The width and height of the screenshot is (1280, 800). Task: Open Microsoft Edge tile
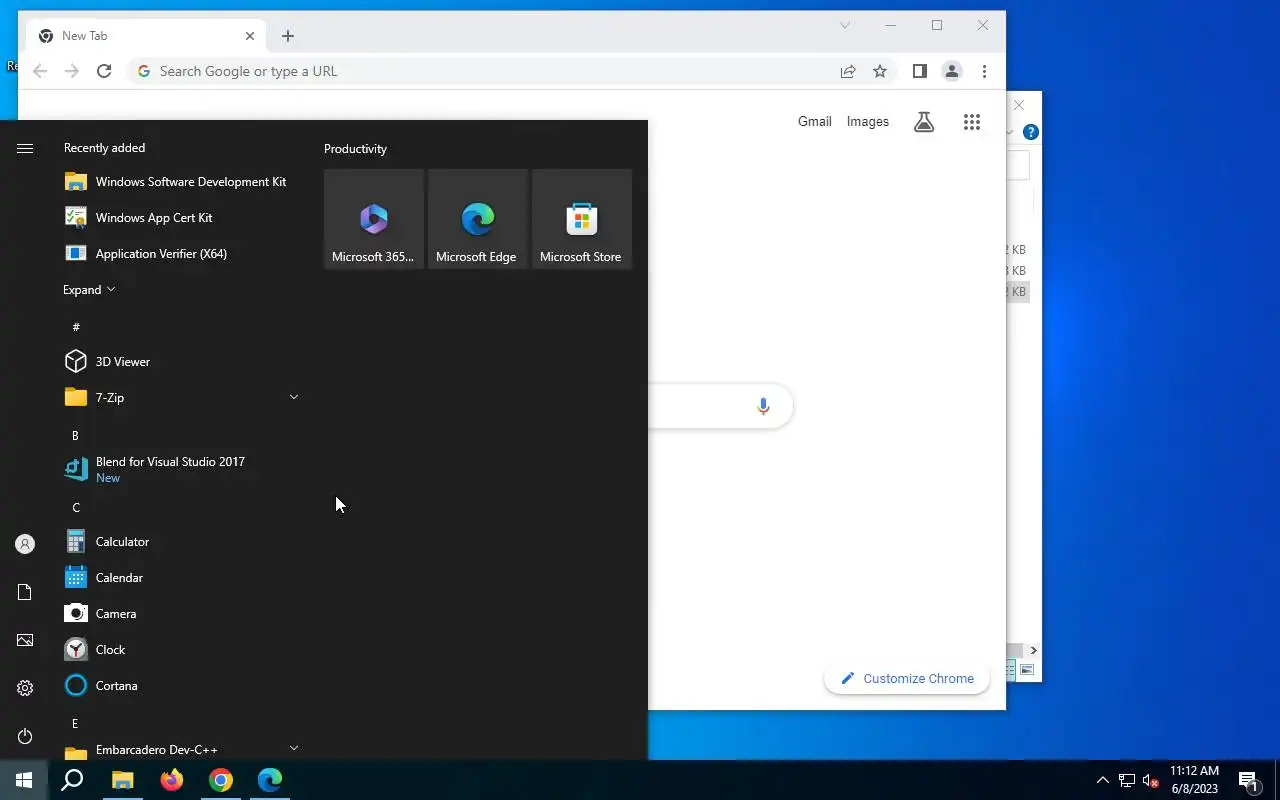(478, 219)
